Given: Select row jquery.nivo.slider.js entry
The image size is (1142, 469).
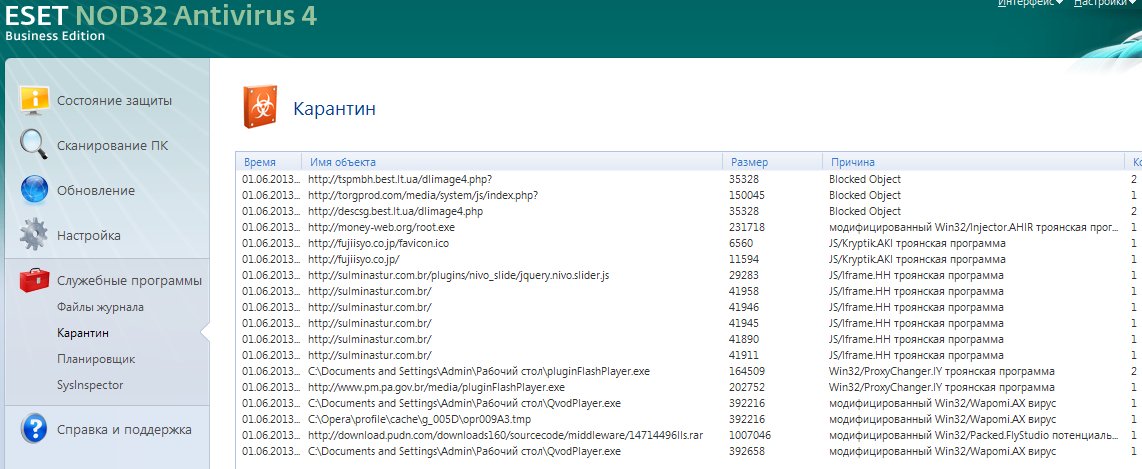Looking at the screenshot, I should [x=689, y=275].
